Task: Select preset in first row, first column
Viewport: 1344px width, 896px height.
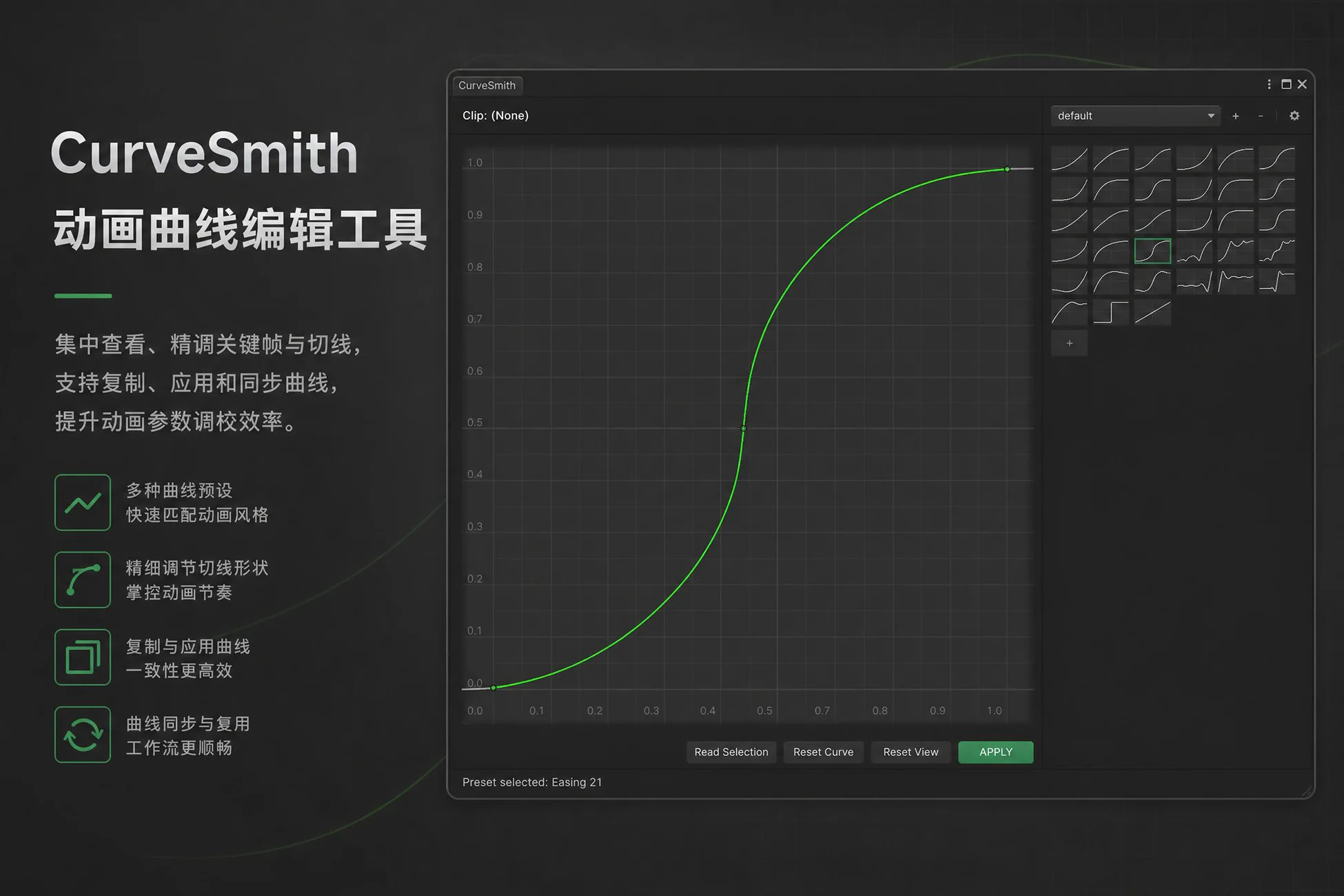Action: point(1070,159)
